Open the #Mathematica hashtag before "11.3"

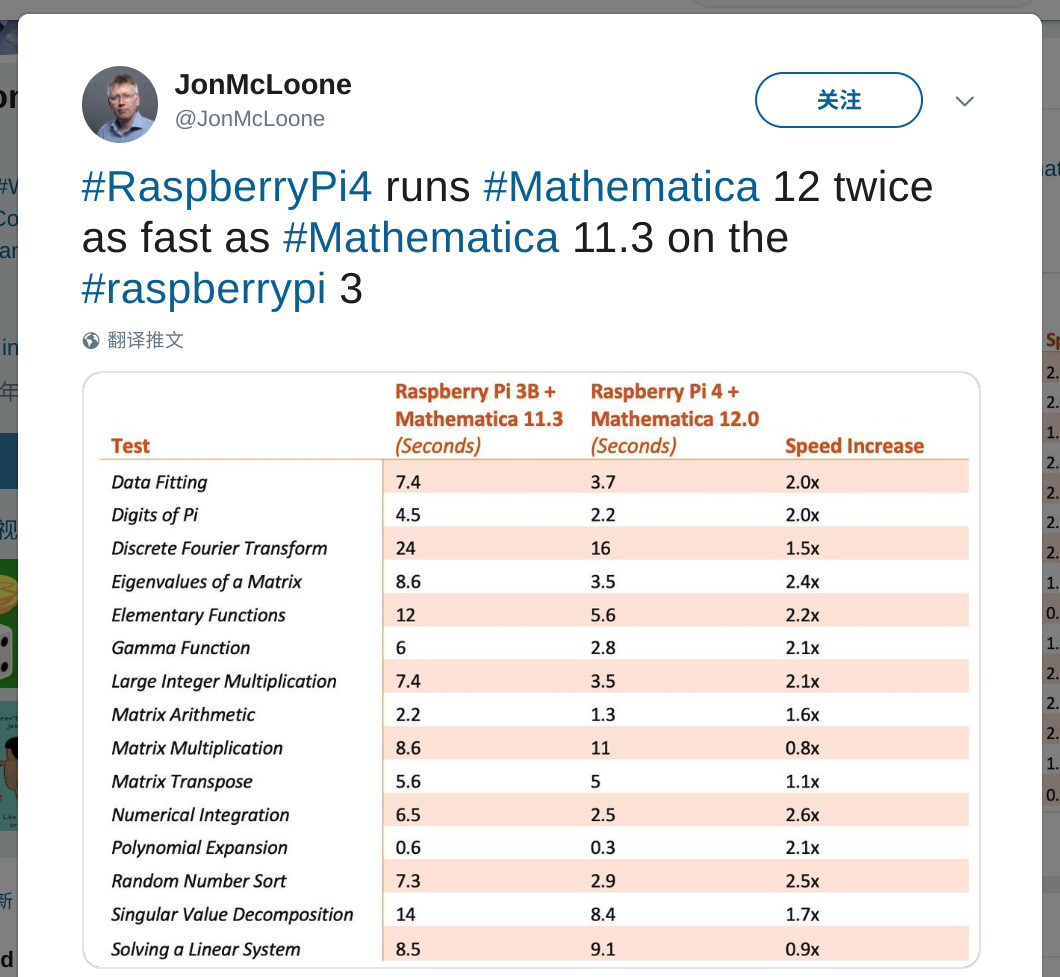tap(421, 238)
